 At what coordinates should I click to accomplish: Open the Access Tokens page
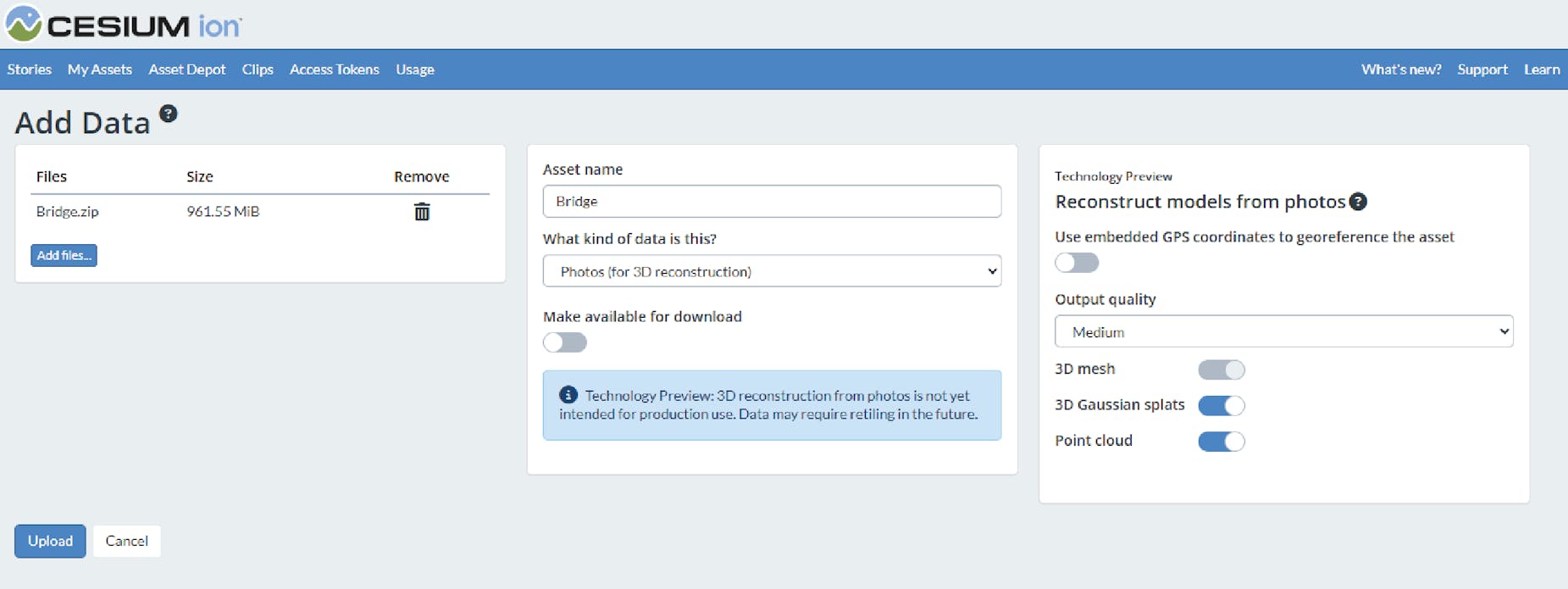pos(335,69)
